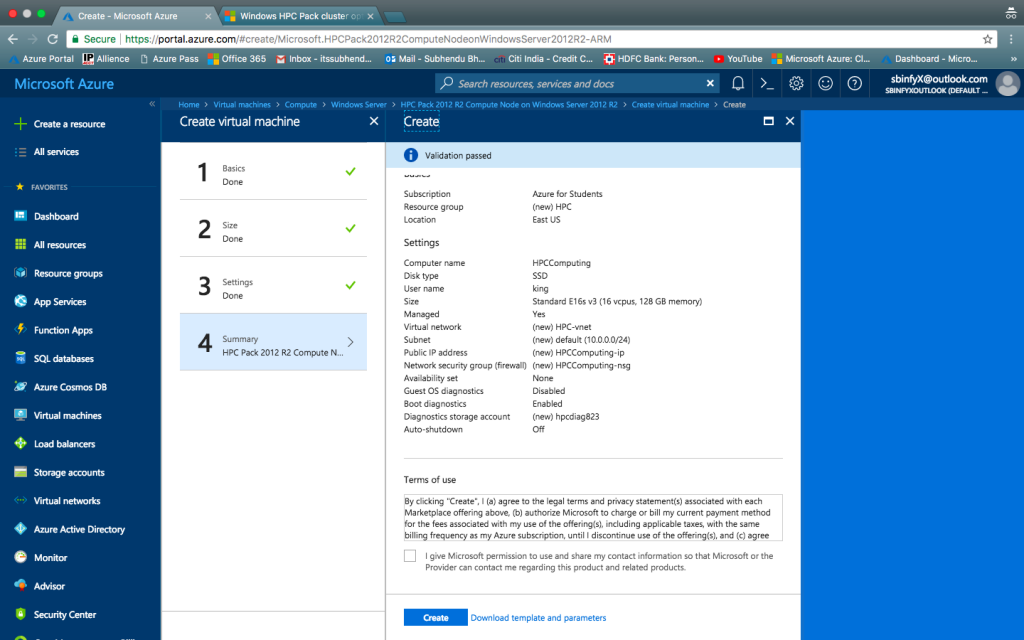Open the Office 365 bookmark
Viewport: 1024px width, 640px height.
tap(236, 59)
